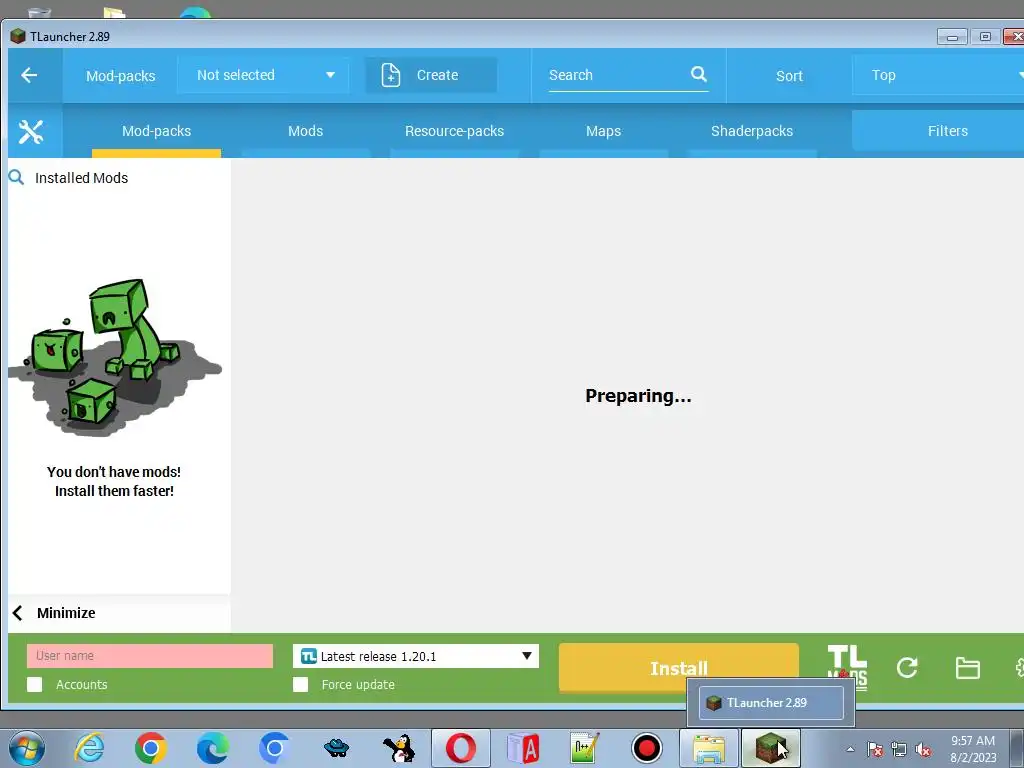Open the Latest release 1.20.1 version dropdown

416,656
